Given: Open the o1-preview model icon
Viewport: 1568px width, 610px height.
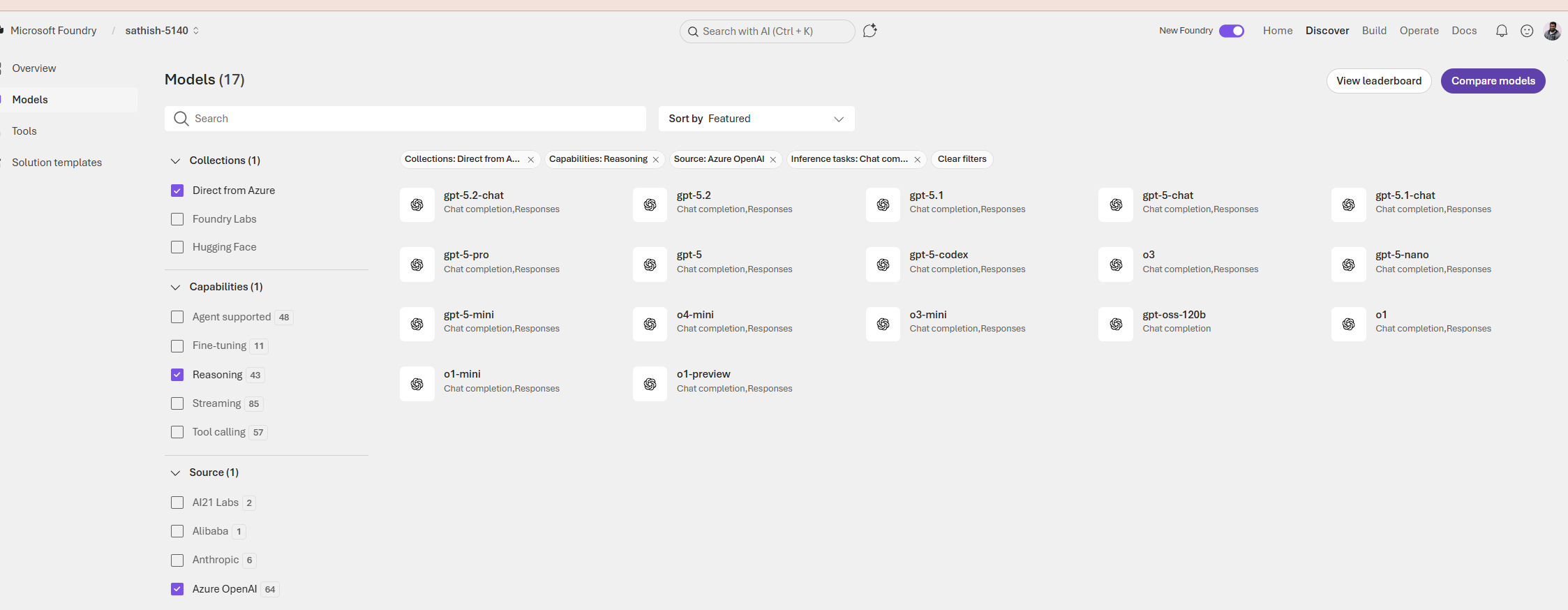Looking at the screenshot, I should [x=650, y=384].
